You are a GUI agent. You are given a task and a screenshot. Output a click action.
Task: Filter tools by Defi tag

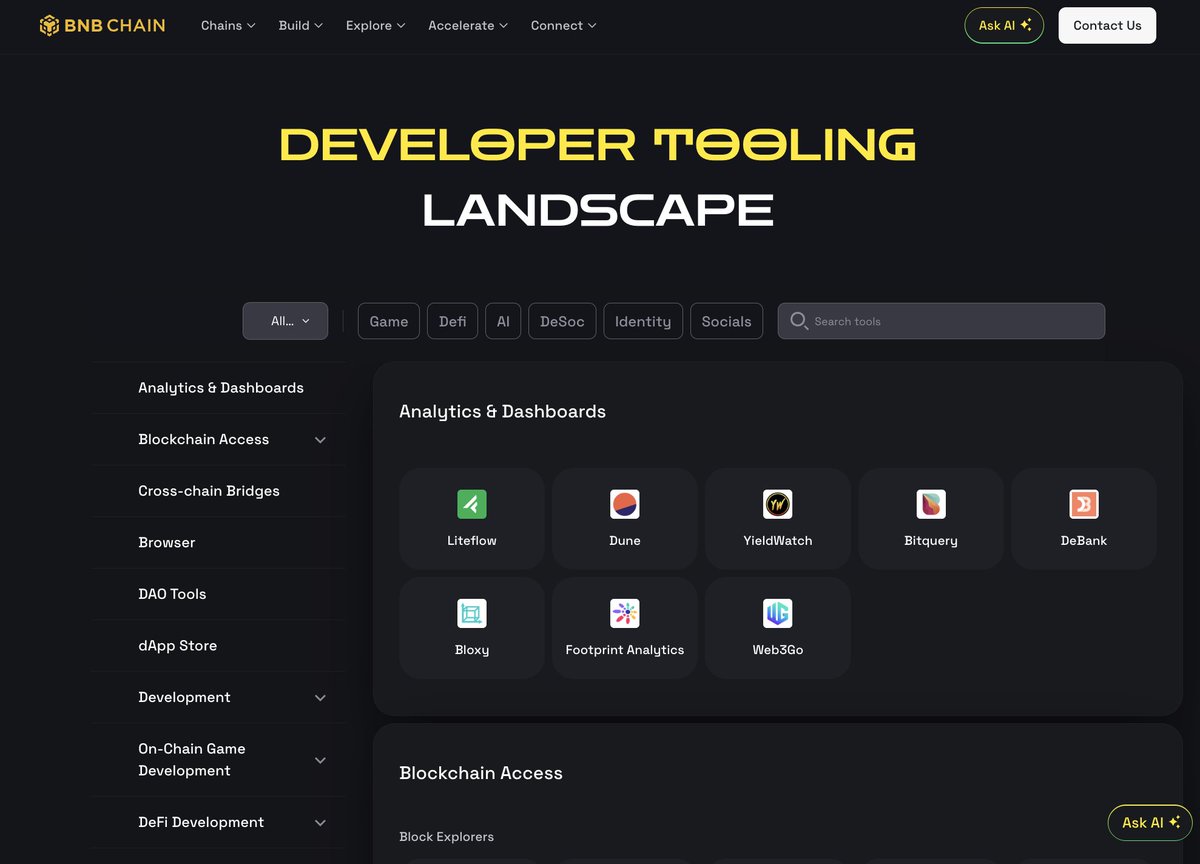click(x=453, y=321)
